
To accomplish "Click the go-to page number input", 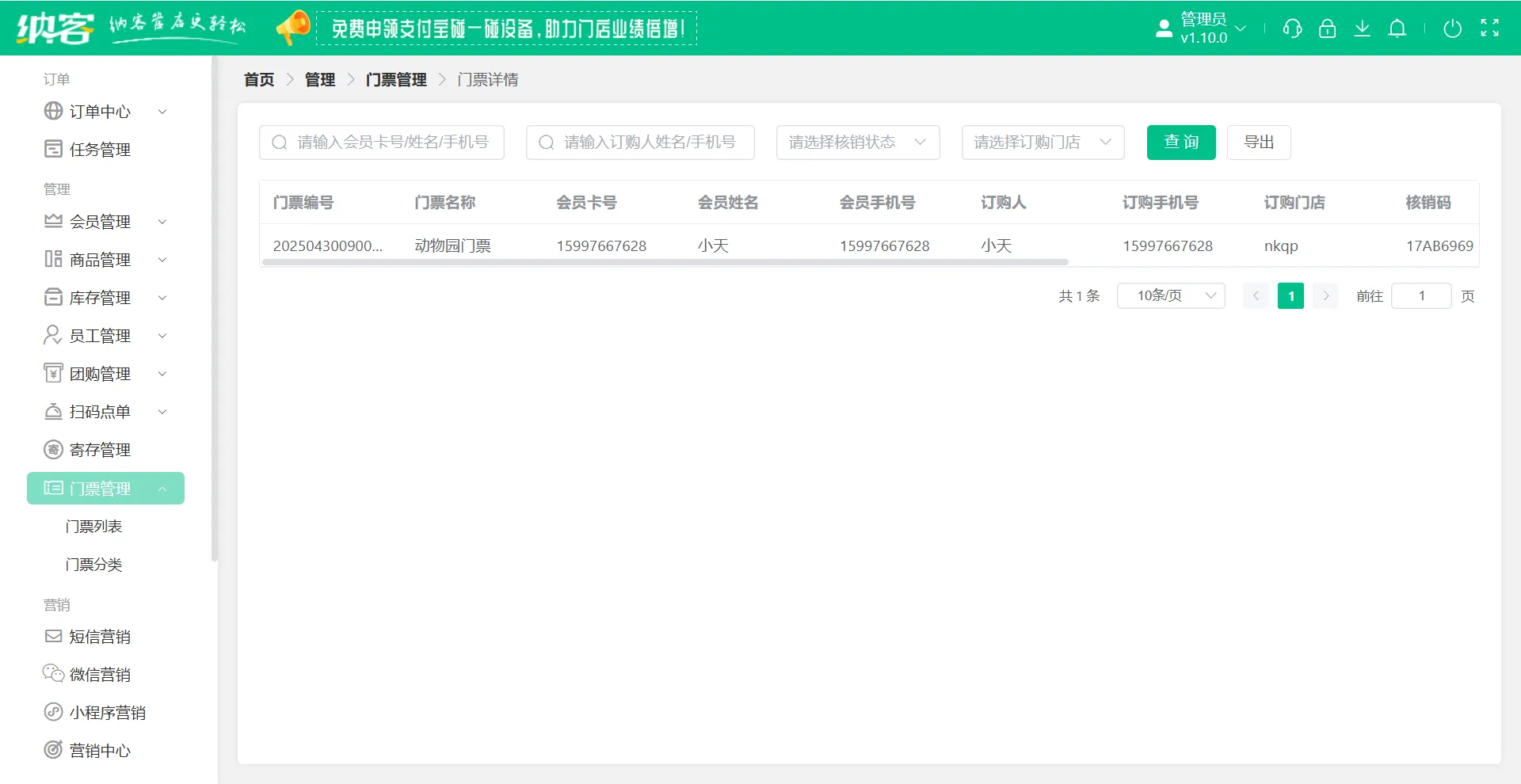I will 1422,295.
